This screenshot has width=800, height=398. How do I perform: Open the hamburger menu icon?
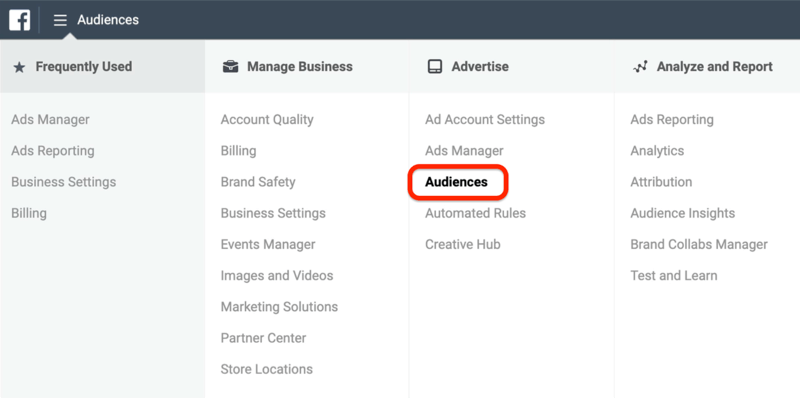coord(60,20)
